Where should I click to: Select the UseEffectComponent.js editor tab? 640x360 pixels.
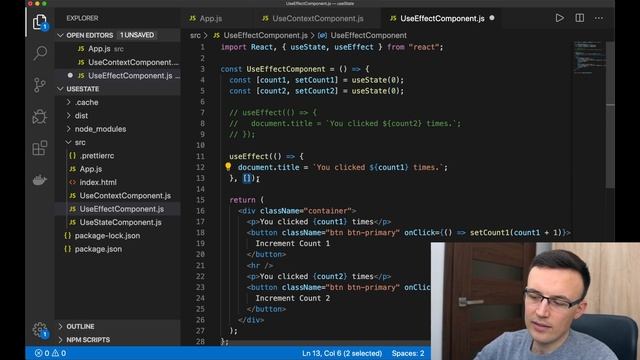click(x=442, y=18)
